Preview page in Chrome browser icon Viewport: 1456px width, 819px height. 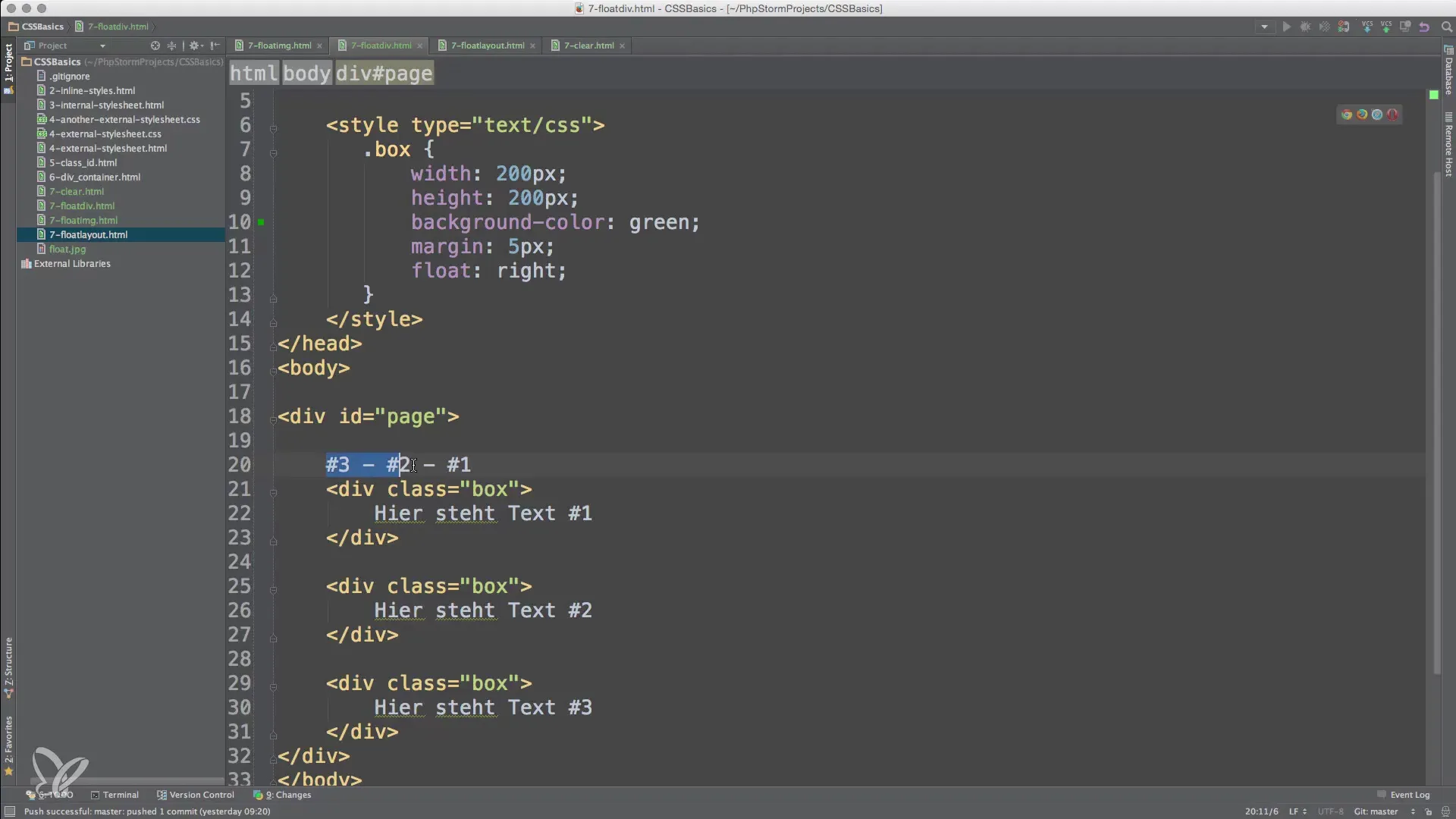tap(1347, 115)
